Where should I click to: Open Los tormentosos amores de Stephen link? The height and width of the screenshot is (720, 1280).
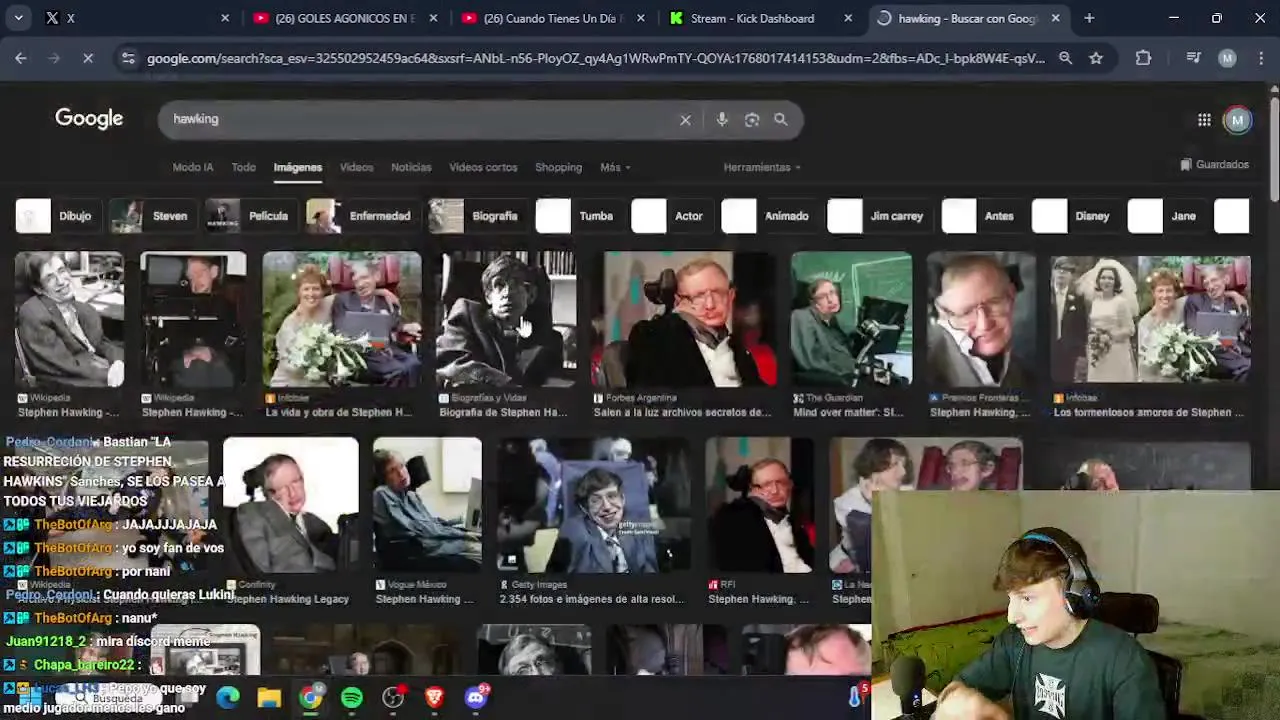click(x=1148, y=412)
